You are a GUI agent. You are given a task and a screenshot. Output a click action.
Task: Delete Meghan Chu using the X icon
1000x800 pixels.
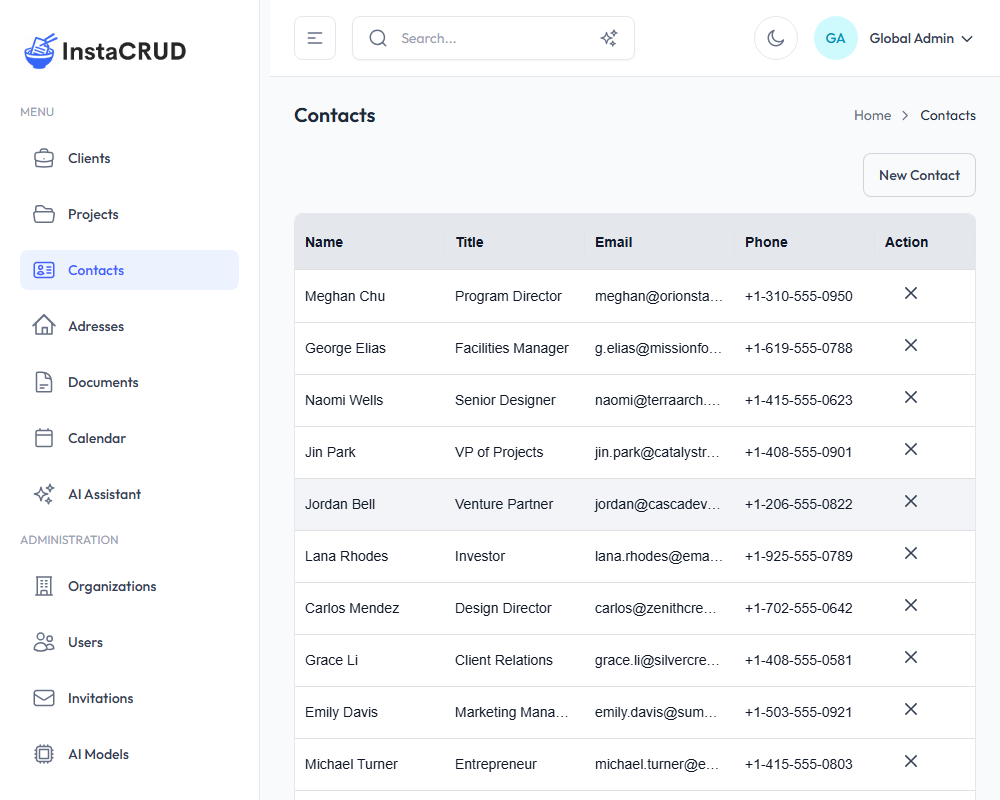click(x=910, y=293)
